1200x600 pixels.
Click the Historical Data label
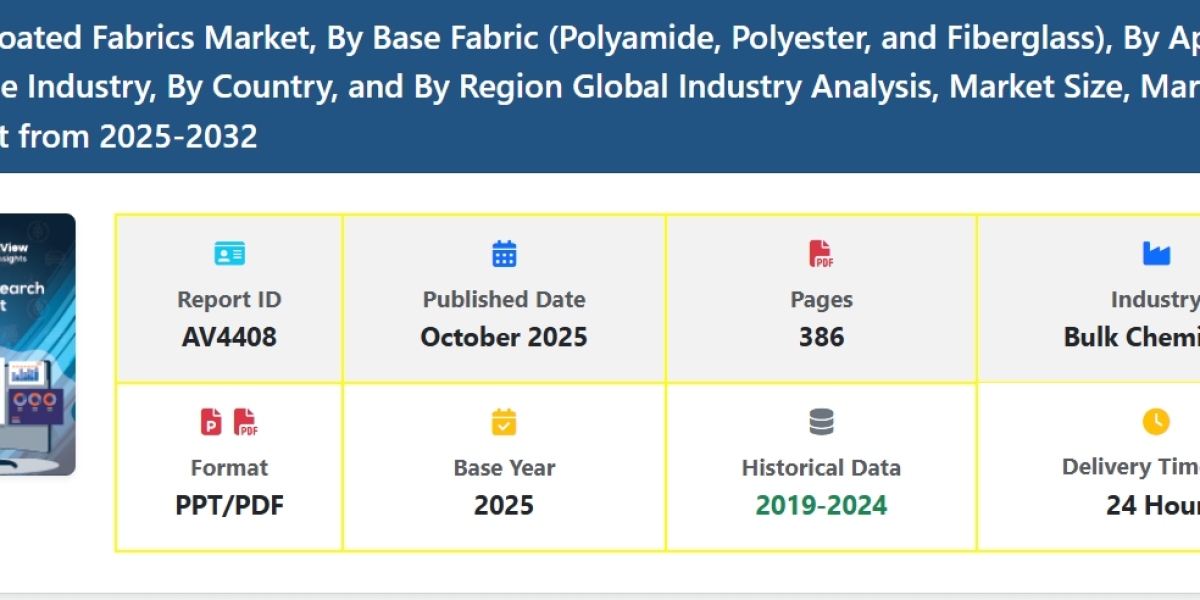coord(821,467)
